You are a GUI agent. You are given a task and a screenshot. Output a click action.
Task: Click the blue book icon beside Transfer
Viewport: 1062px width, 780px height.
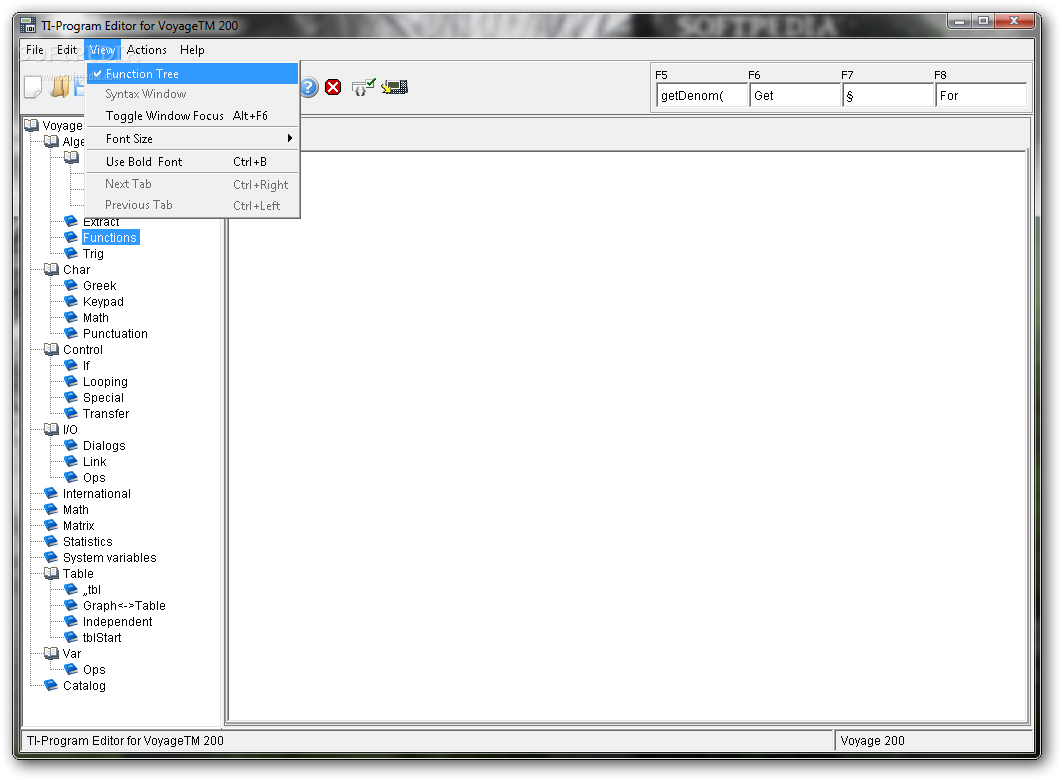coord(70,413)
